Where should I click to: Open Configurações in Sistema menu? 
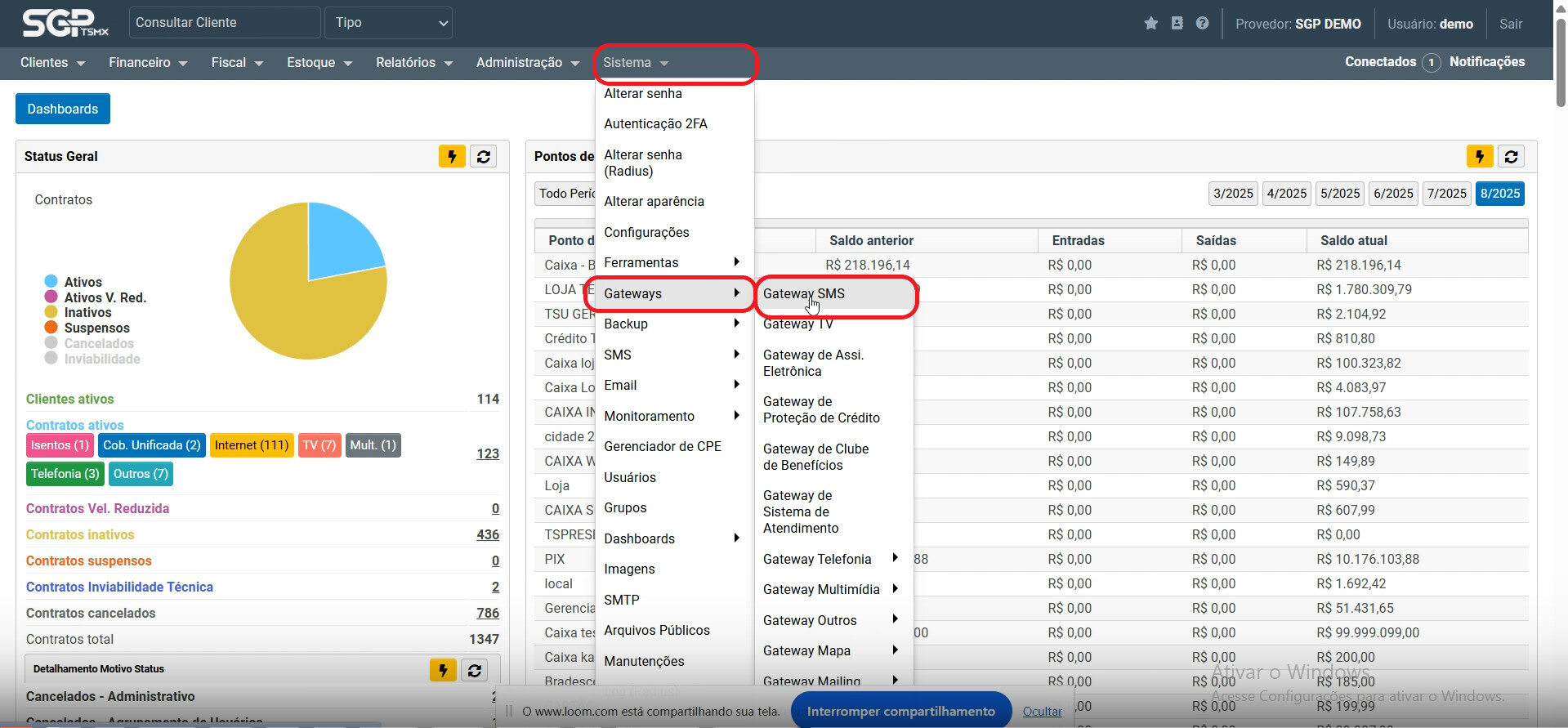[646, 233]
